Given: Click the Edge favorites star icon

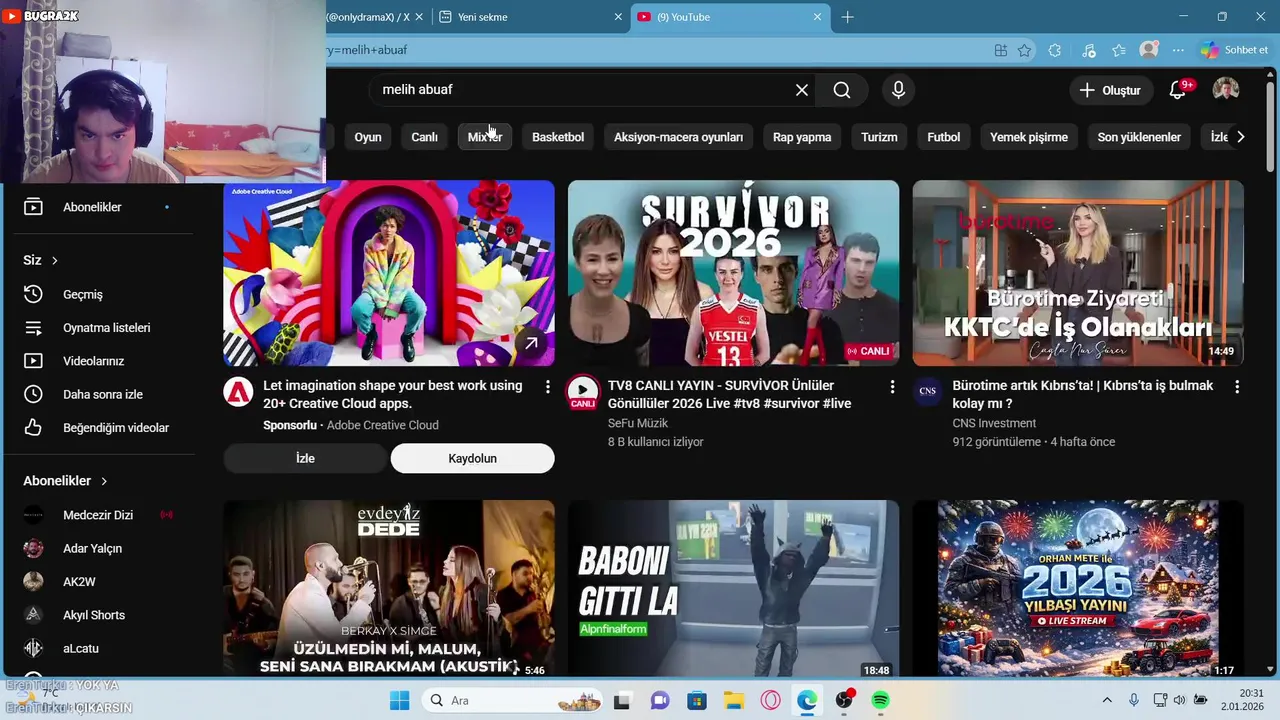Looking at the screenshot, I should click(x=1024, y=50).
